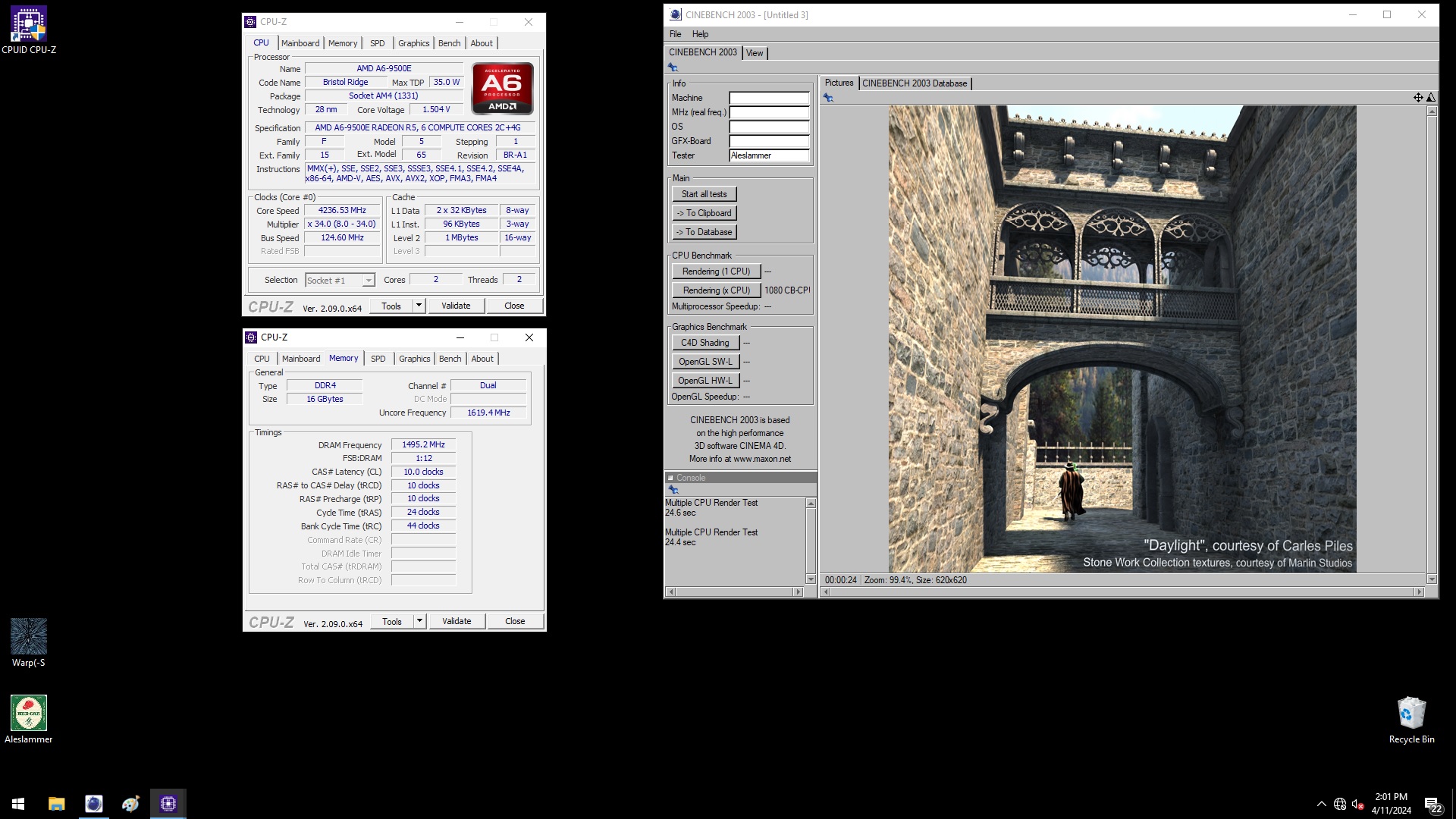1456x819 pixels.
Task: Click the Core Speed value 4236.53 MHz
Action: (342, 211)
